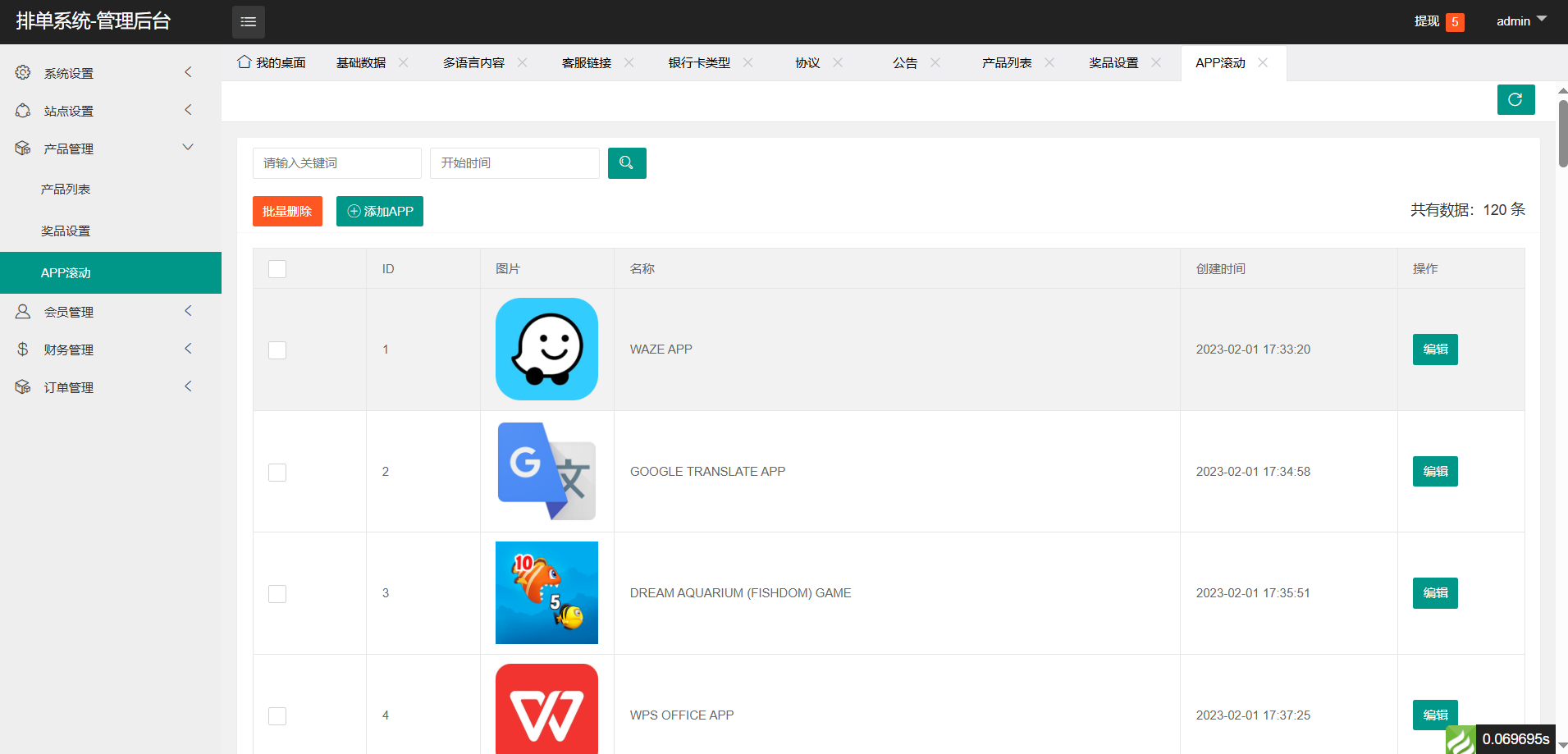Viewport: 1568px width, 754px height.
Task: Close the 多语言内容 tab
Action: point(522,62)
